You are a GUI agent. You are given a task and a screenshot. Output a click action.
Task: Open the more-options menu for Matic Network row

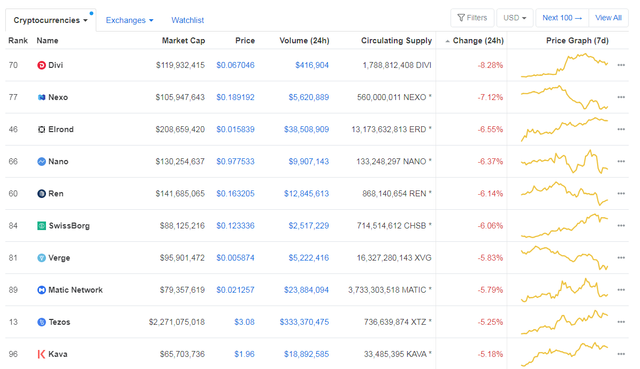(x=621, y=290)
